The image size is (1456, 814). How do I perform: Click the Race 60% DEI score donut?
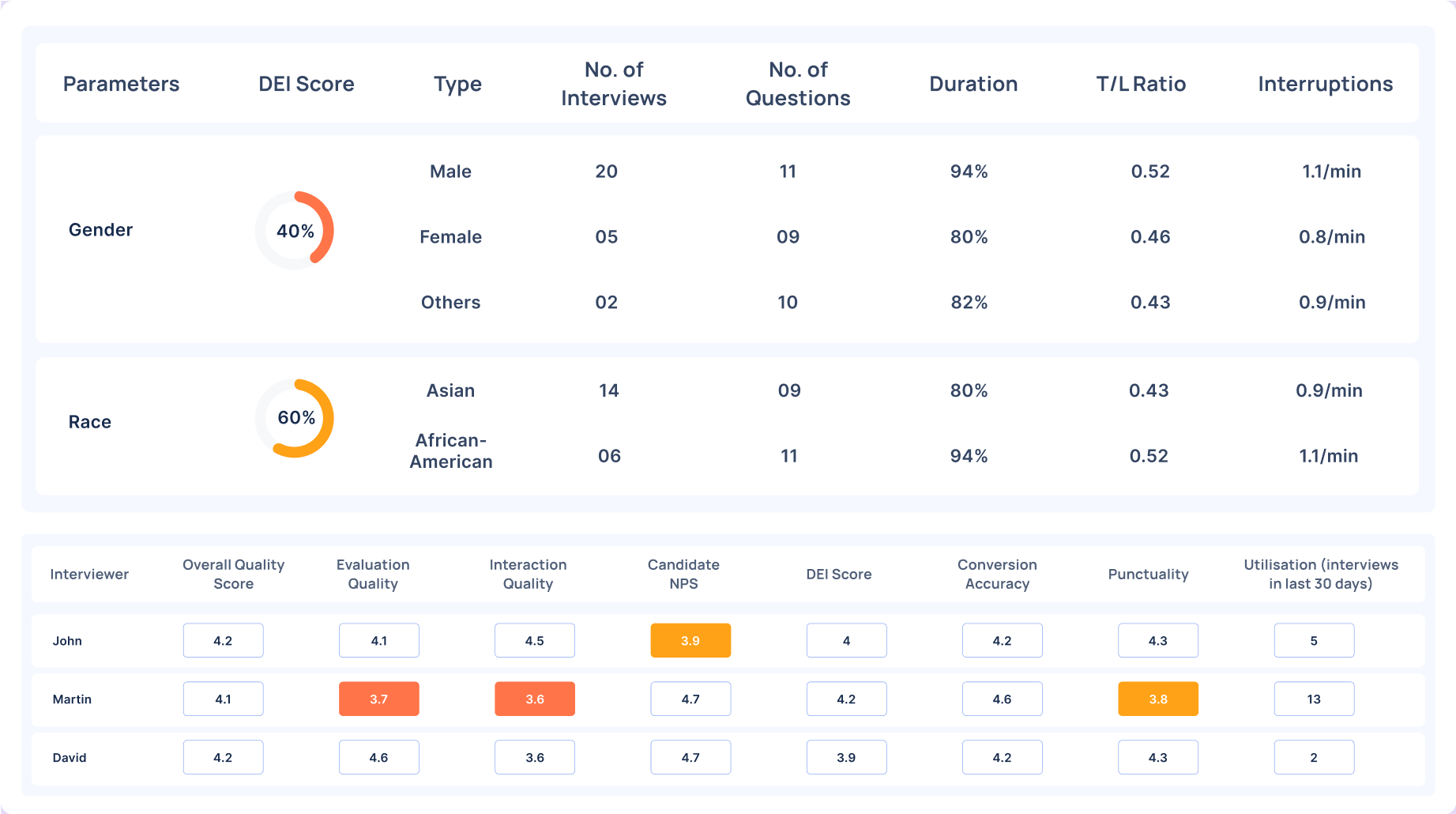295,418
